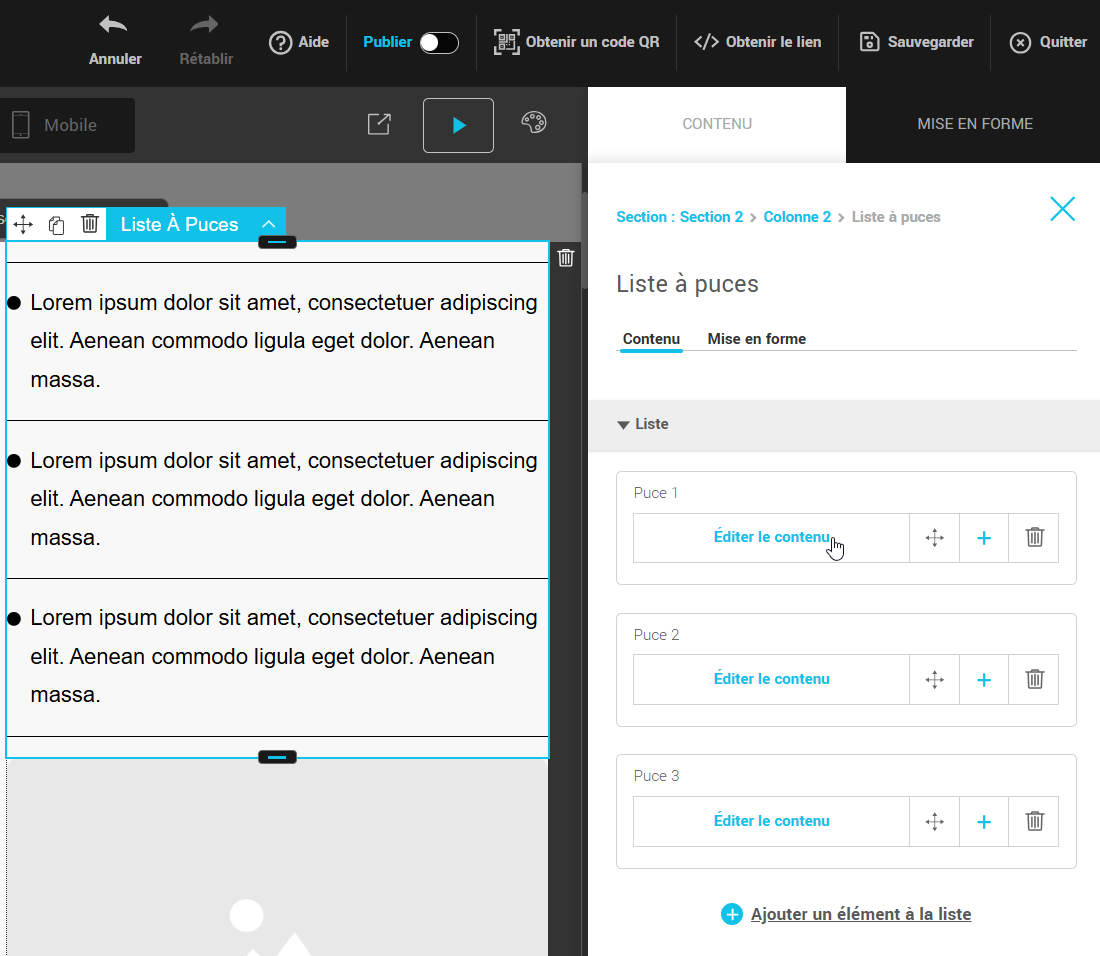This screenshot has width=1100, height=956.
Task: Click the open-in-new-window preview icon
Action: tap(379, 124)
